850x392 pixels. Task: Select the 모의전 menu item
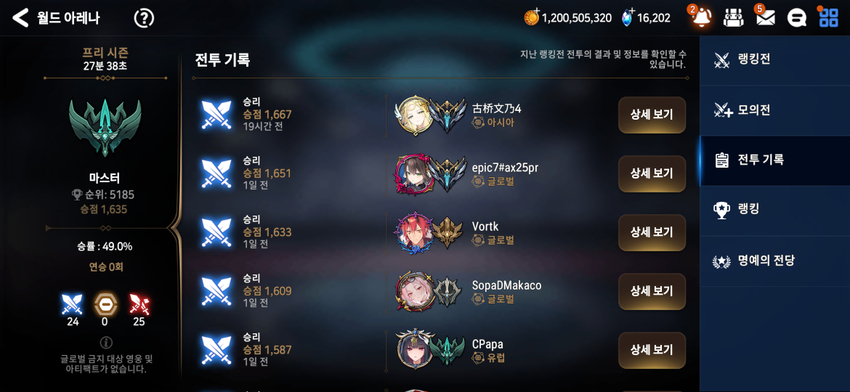coord(775,111)
